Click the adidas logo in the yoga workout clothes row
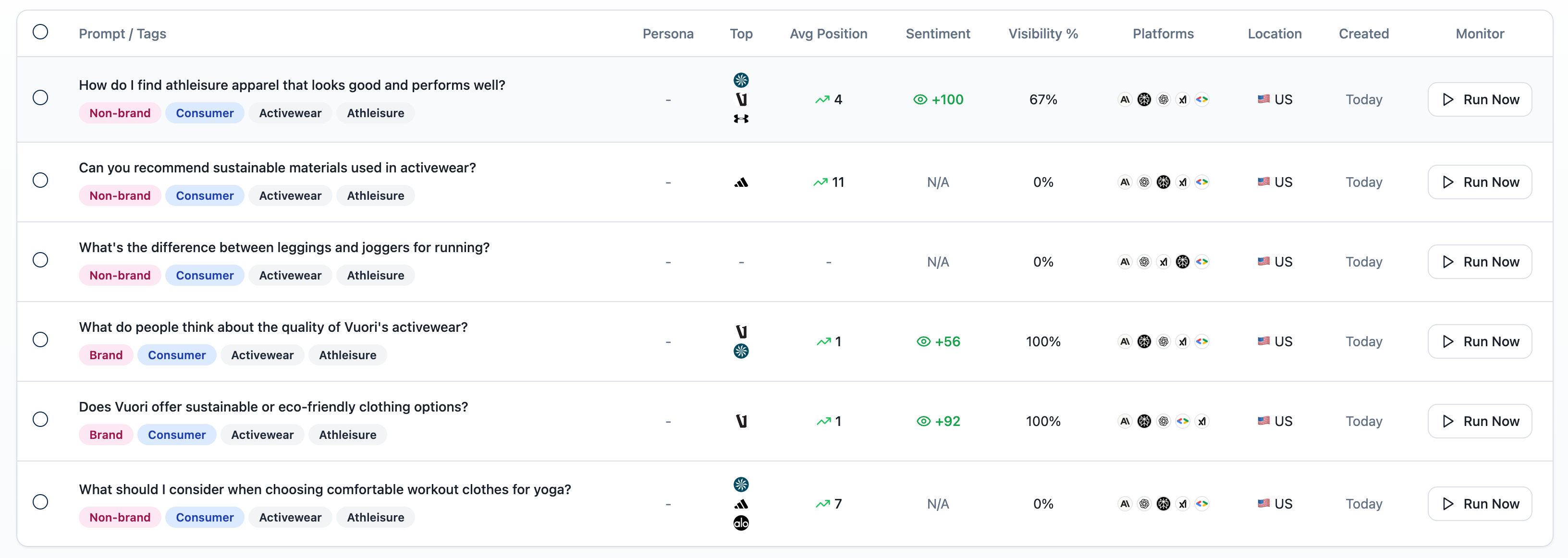1568x558 pixels. pyautogui.click(x=741, y=504)
